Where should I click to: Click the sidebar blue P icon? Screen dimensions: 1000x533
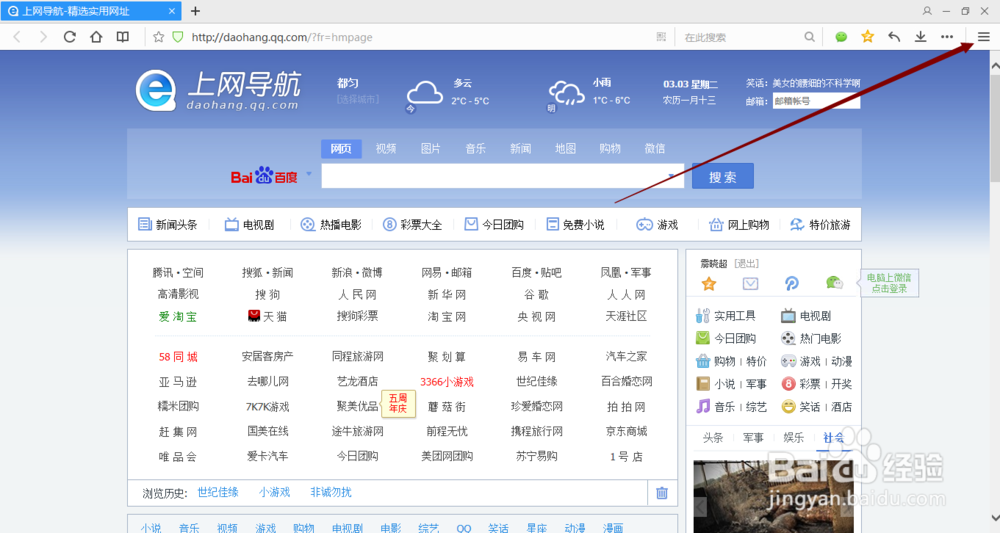tap(791, 284)
